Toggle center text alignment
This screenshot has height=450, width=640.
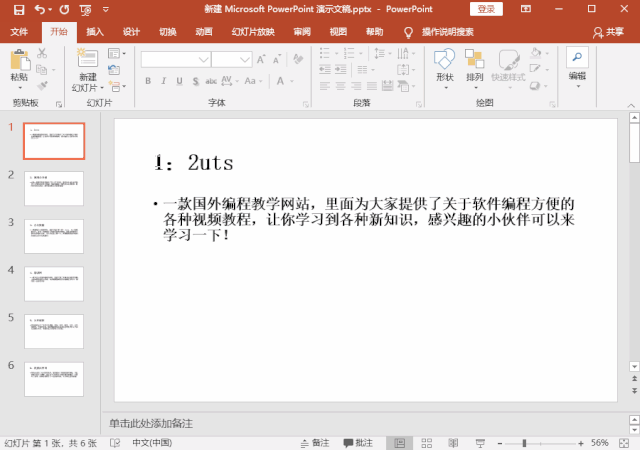(x=340, y=86)
